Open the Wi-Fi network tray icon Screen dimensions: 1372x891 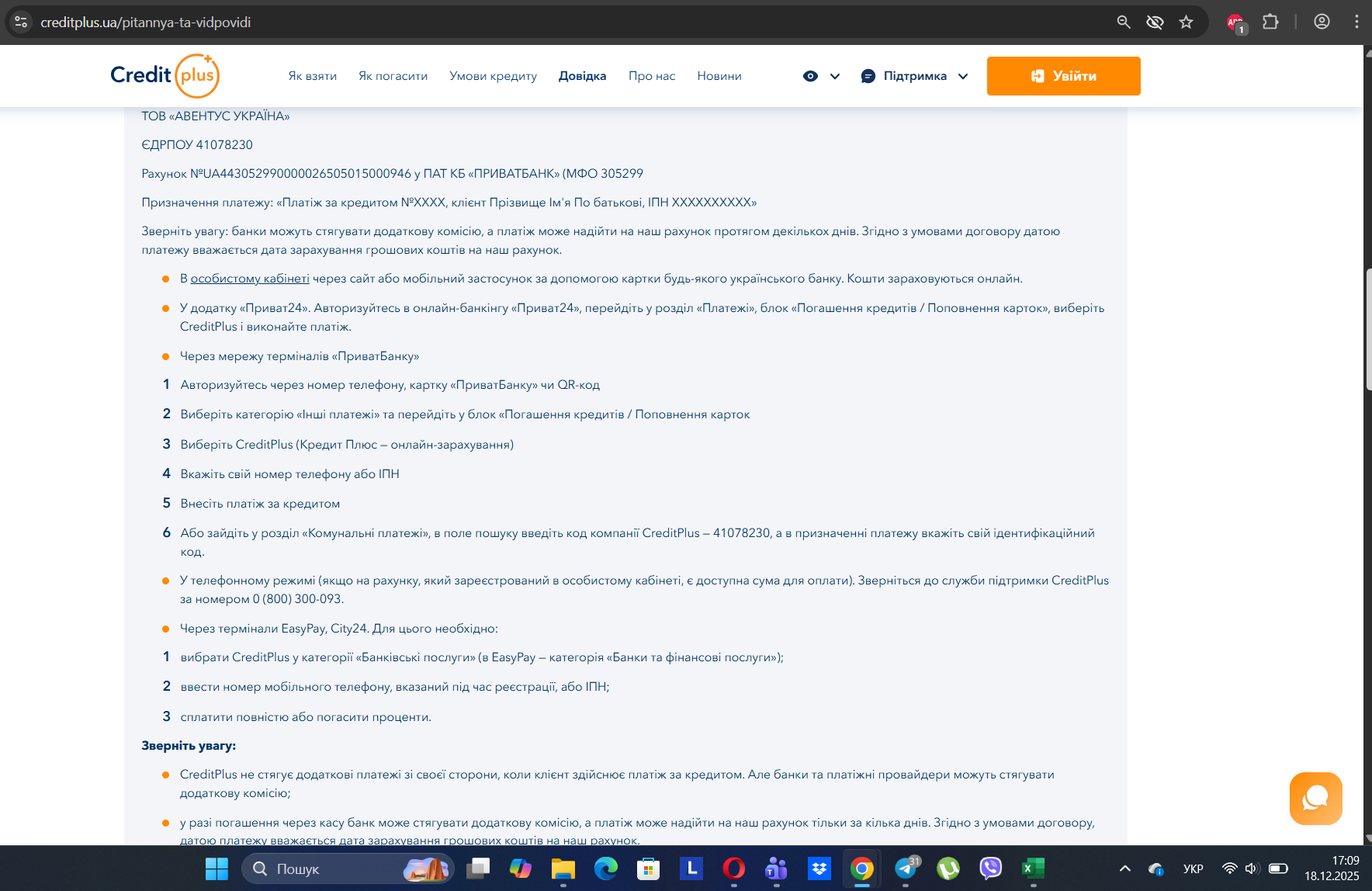(x=1229, y=869)
